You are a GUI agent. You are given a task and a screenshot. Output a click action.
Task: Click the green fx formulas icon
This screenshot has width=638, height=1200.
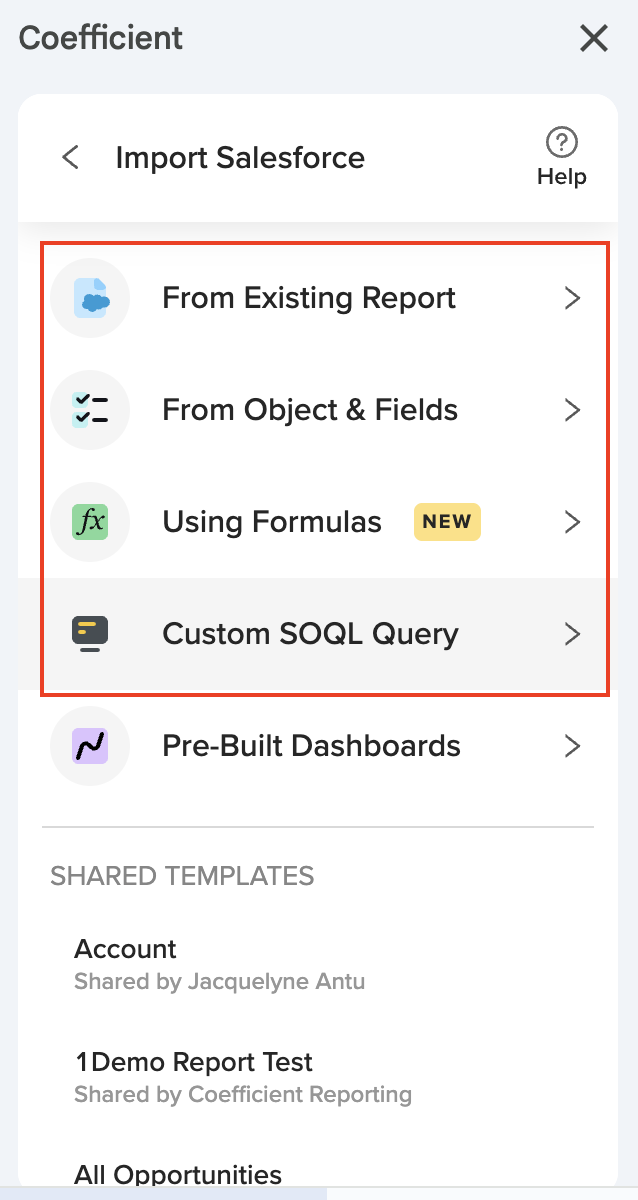tap(90, 522)
